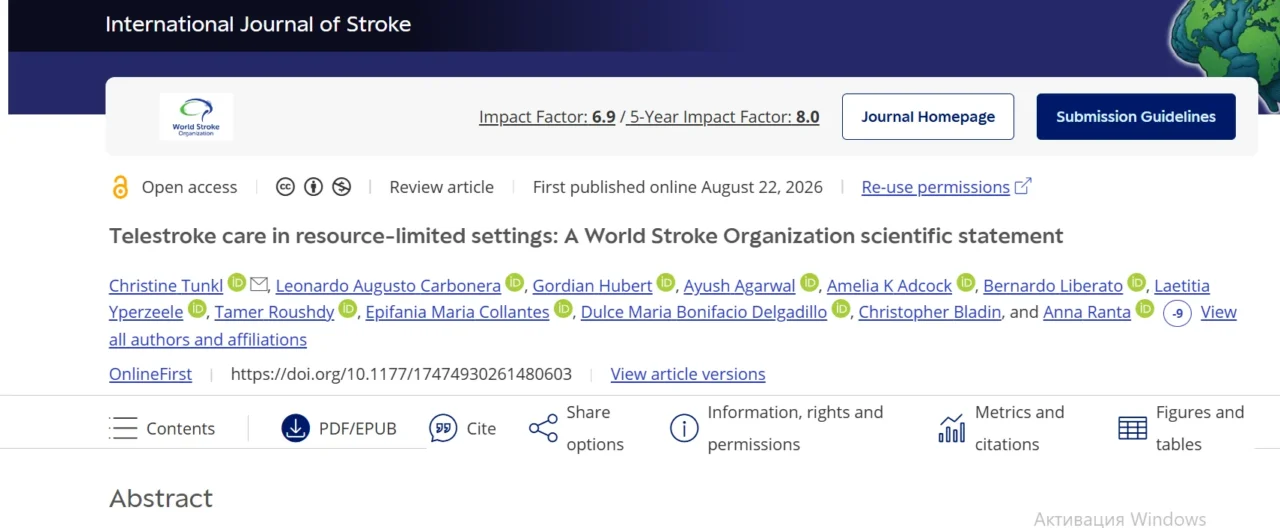1280x528 pixels.
Task: Click the PDF/EPUB download icon
Action: (x=295, y=428)
